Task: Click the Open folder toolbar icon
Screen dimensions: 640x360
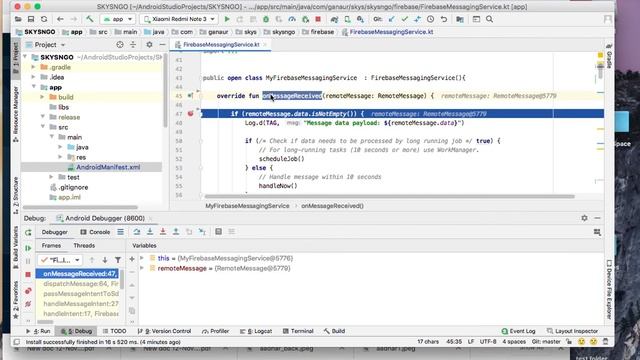Action: coord(18,19)
